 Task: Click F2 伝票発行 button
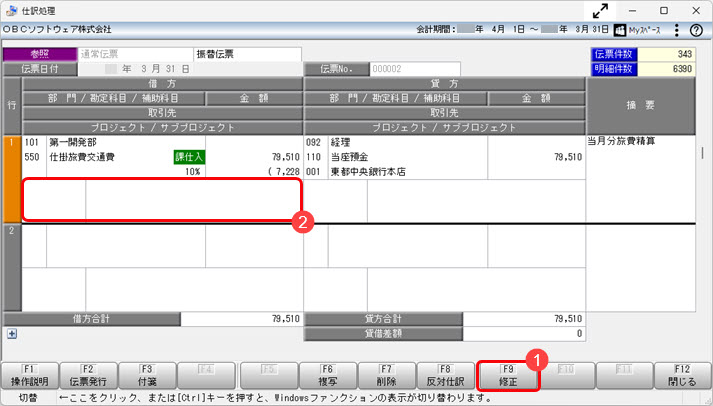coord(88,376)
